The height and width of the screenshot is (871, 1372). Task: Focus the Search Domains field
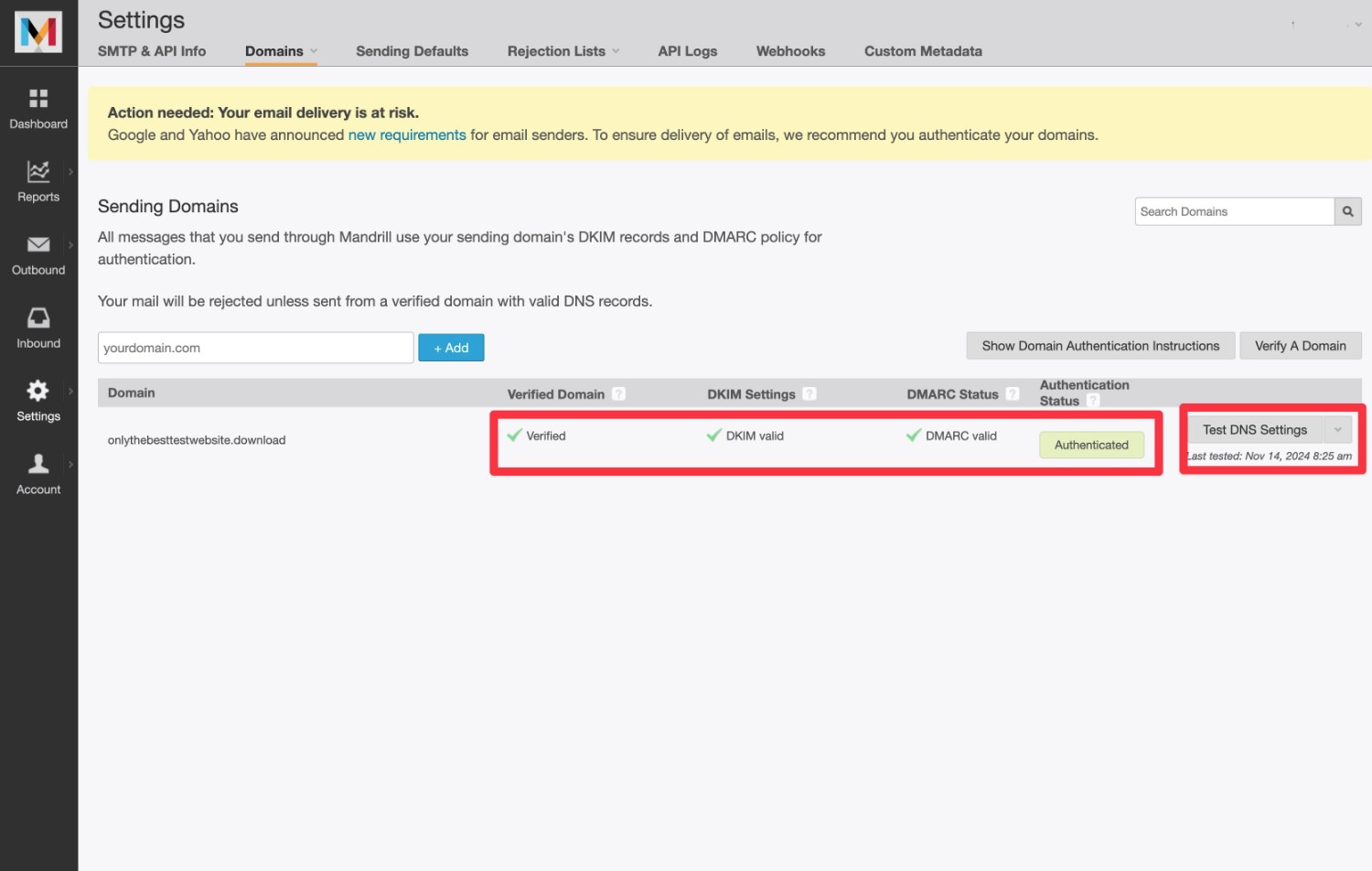click(1235, 211)
